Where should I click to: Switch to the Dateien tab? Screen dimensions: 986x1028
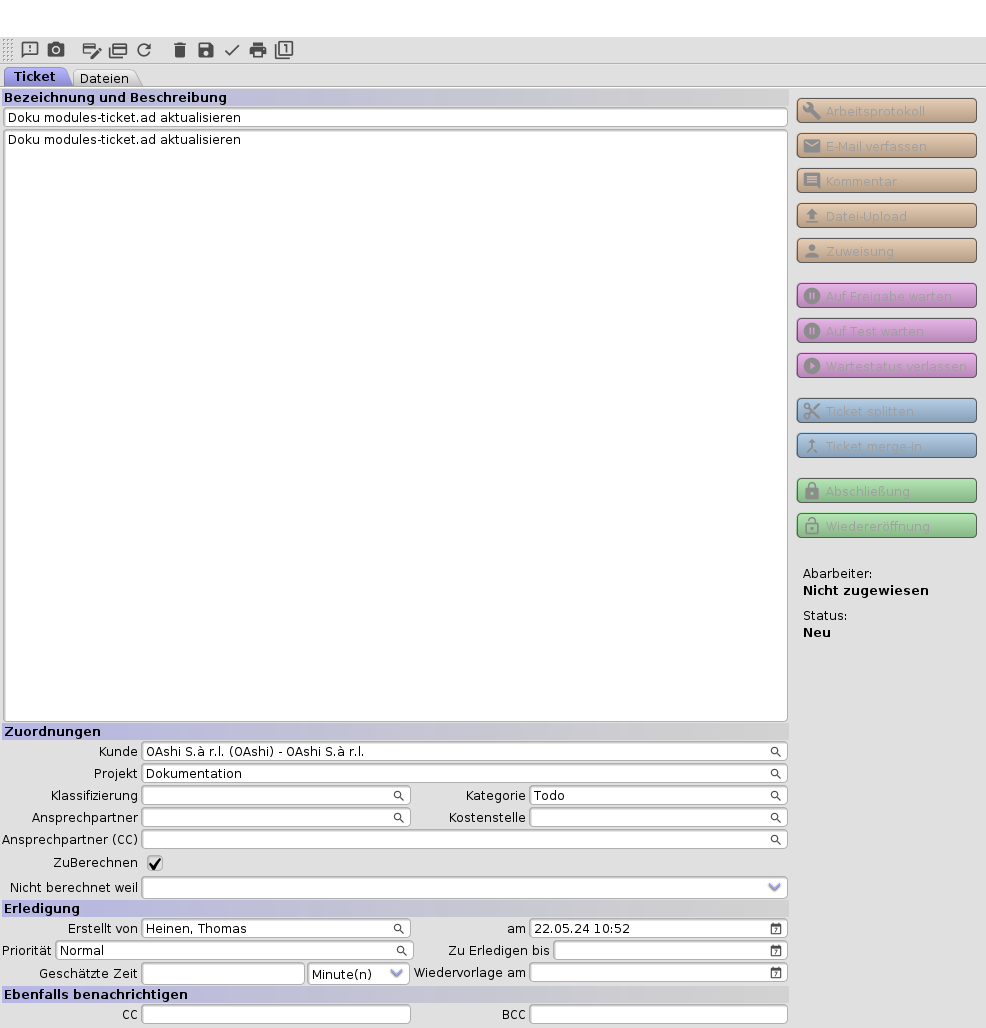point(105,78)
